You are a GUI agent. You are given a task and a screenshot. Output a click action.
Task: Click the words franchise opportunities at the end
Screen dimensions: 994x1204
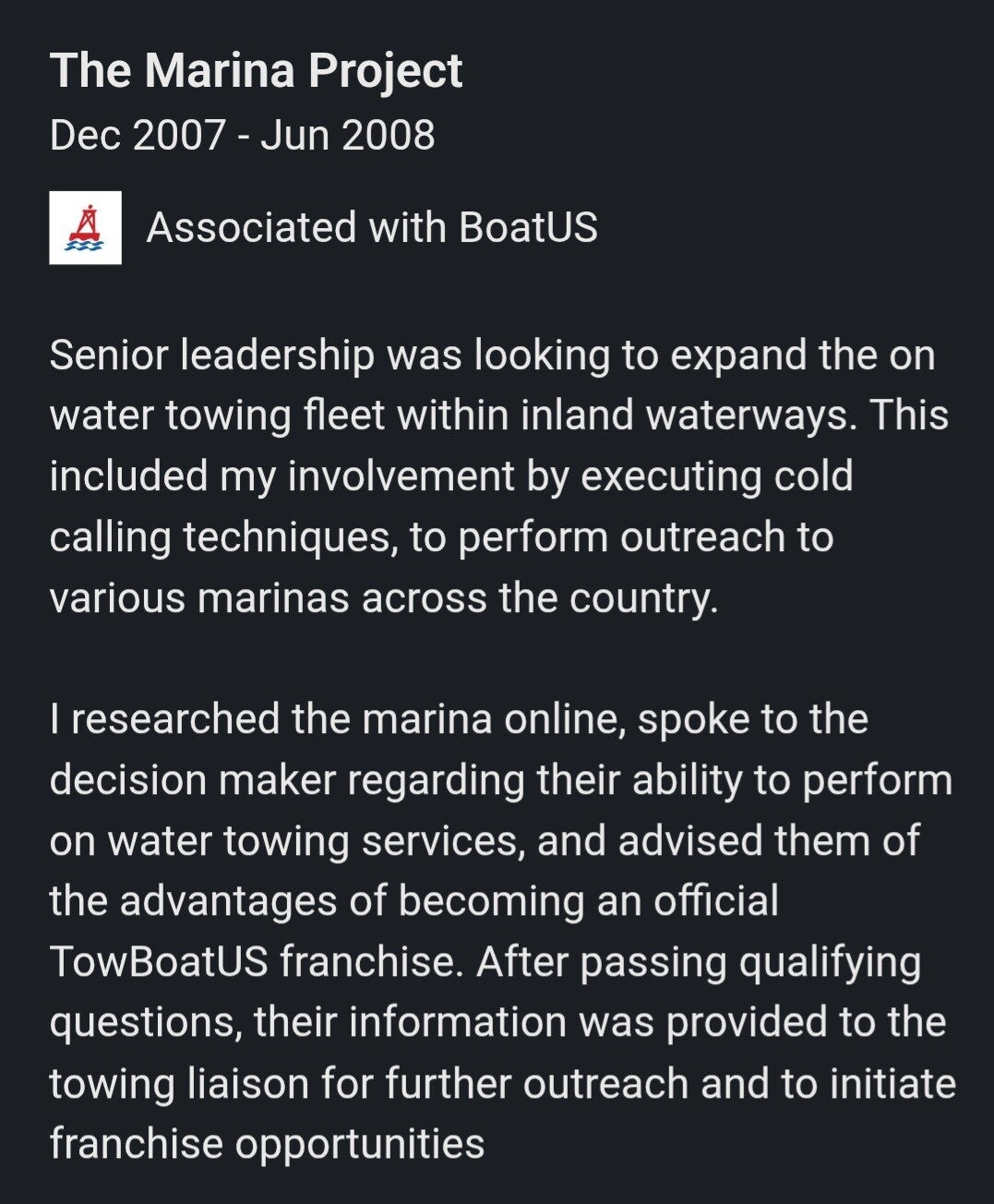tap(267, 1143)
